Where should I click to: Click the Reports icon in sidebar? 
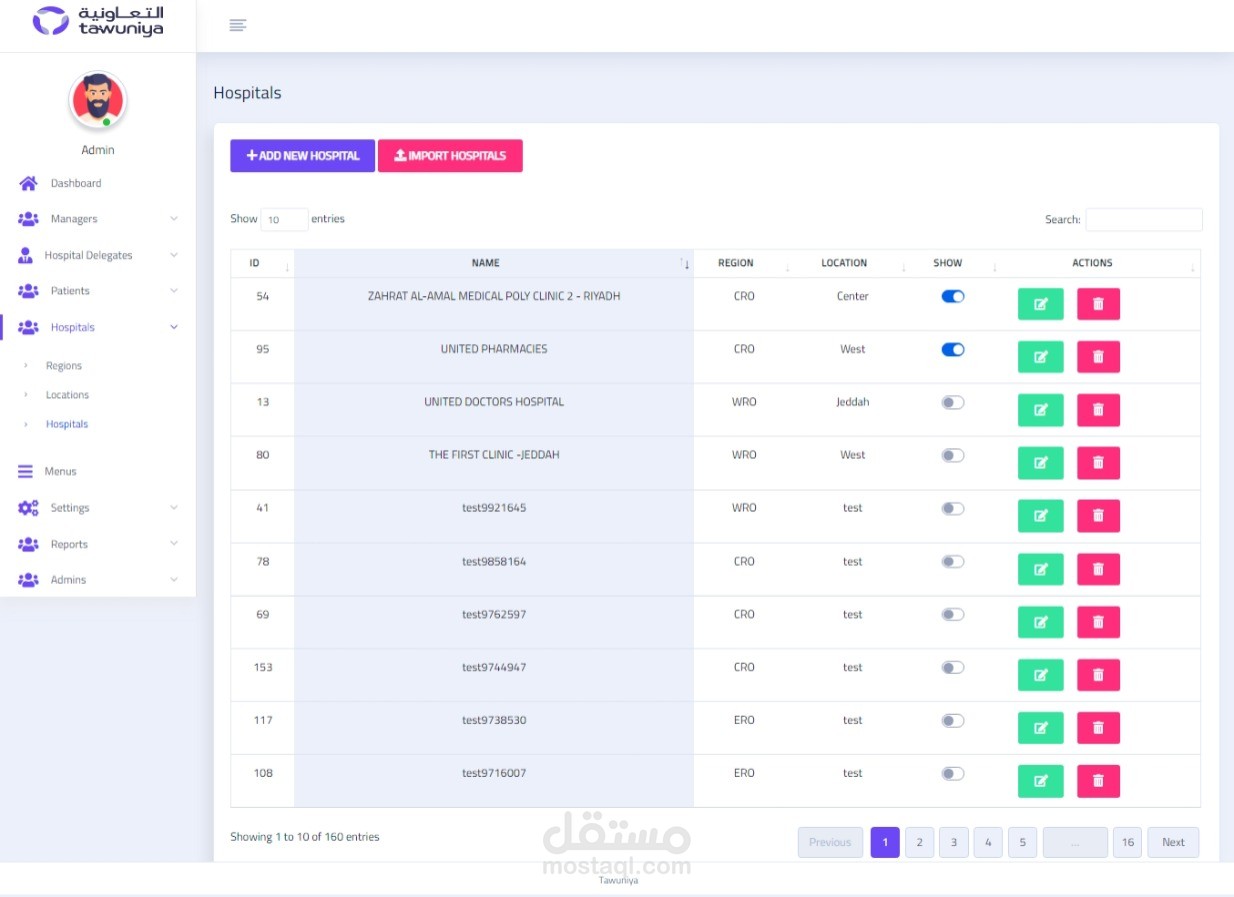[x=28, y=544]
